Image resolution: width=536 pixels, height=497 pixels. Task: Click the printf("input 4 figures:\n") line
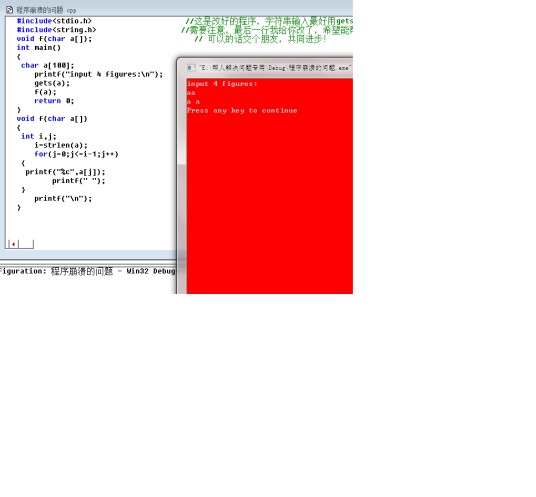[98, 74]
